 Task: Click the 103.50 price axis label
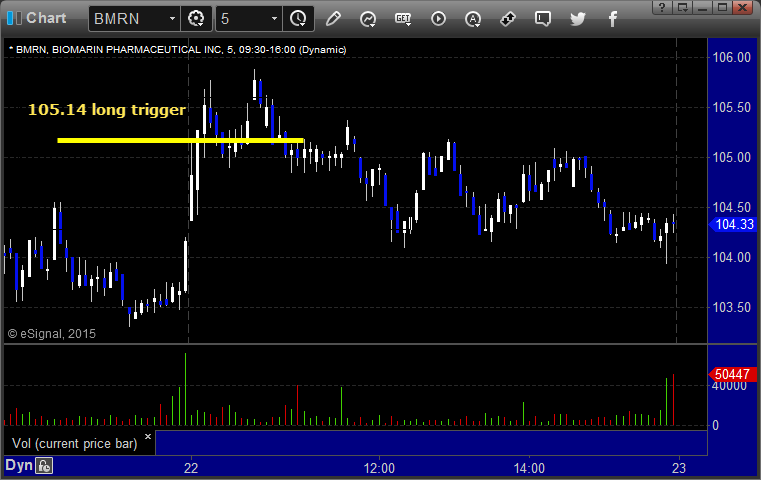click(x=731, y=307)
